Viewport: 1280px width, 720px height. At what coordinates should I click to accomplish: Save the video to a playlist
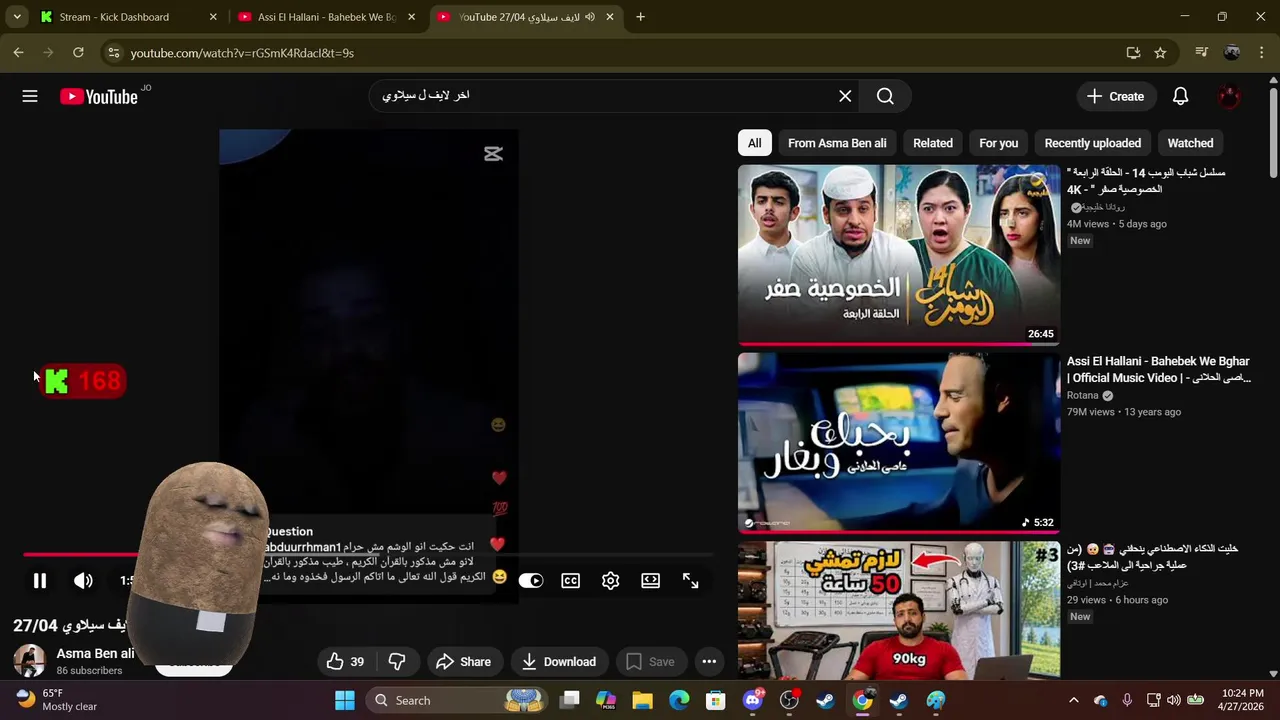point(650,661)
